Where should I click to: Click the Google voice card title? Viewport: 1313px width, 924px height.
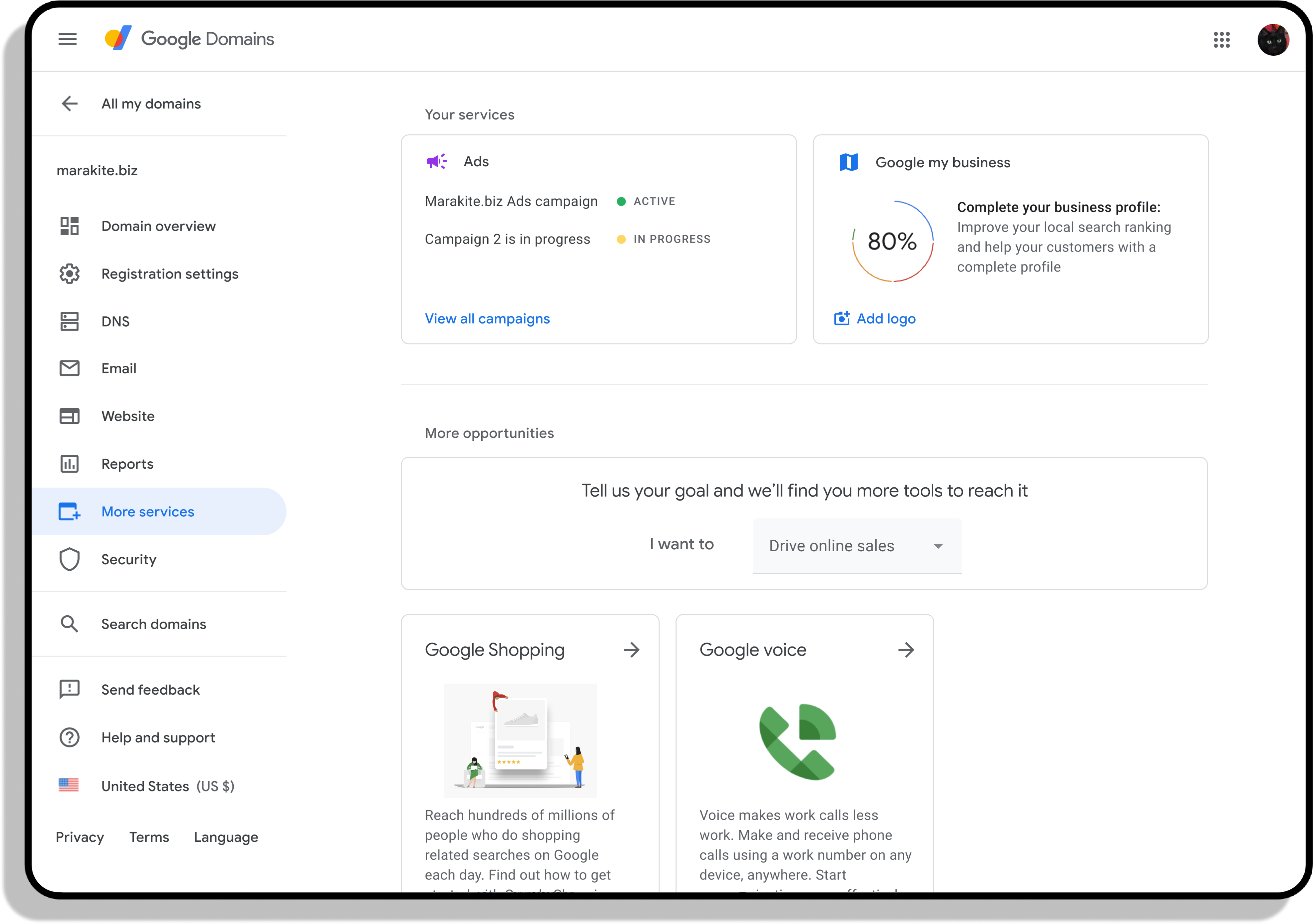[x=752, y=650]
